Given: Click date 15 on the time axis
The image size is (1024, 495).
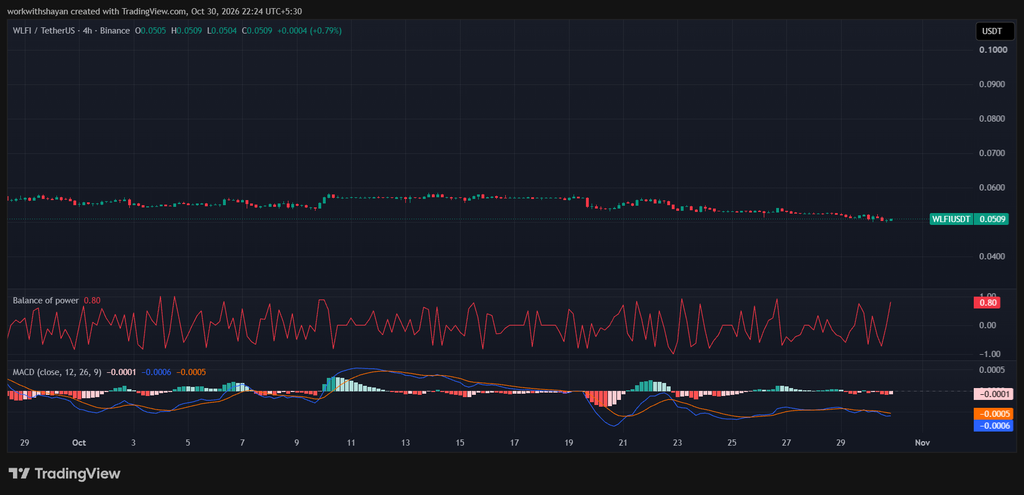Looking at the screenshot, I should (x=460, y=443).
